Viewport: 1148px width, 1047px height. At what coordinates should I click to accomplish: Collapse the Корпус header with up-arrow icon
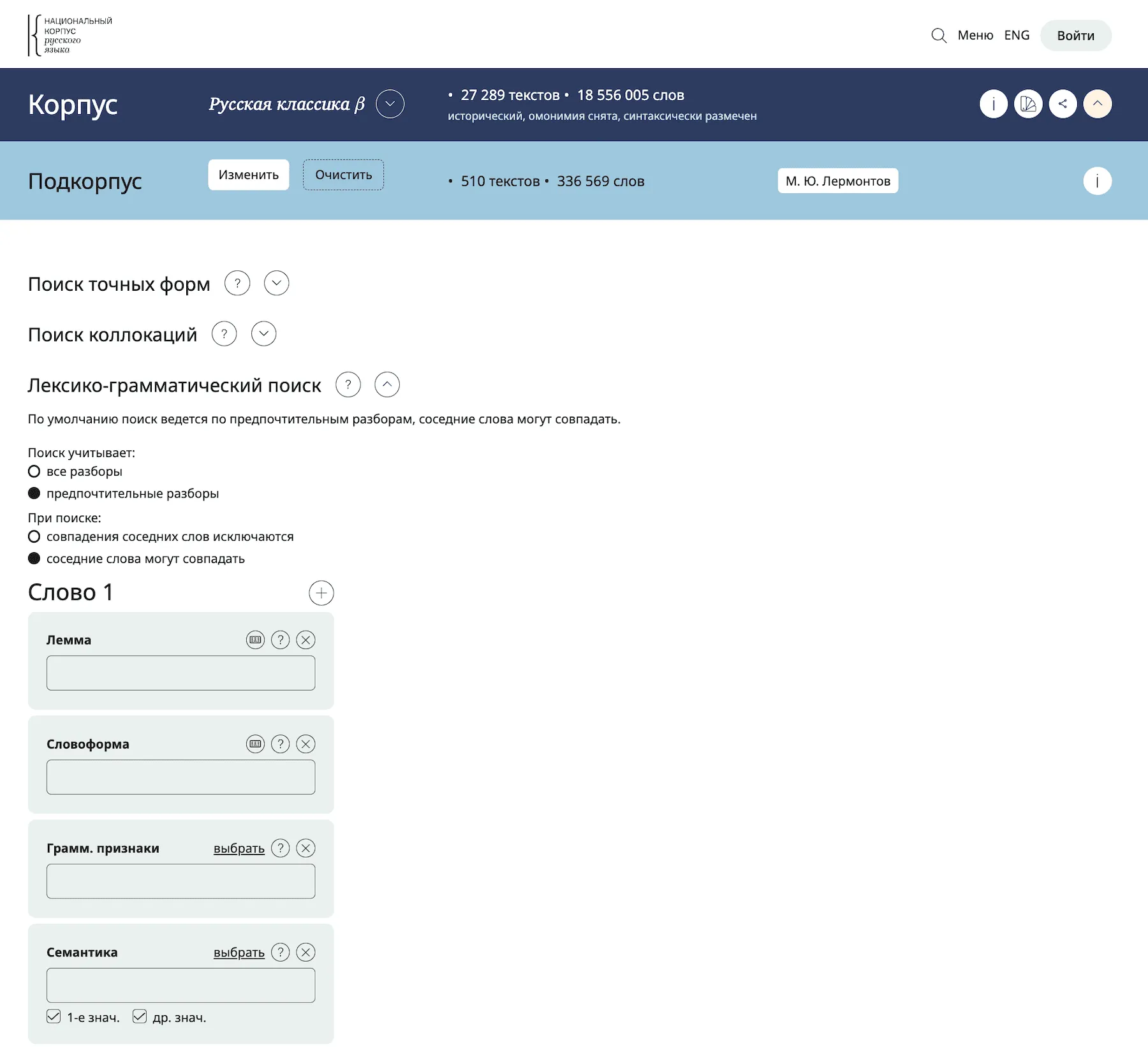point(1098,104)
